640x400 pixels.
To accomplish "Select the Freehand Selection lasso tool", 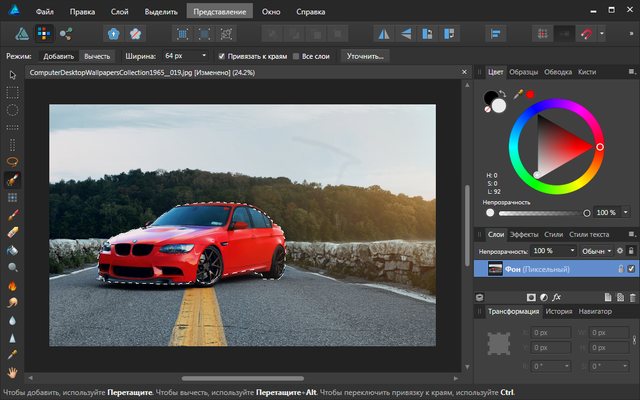I will click(12, 162).
